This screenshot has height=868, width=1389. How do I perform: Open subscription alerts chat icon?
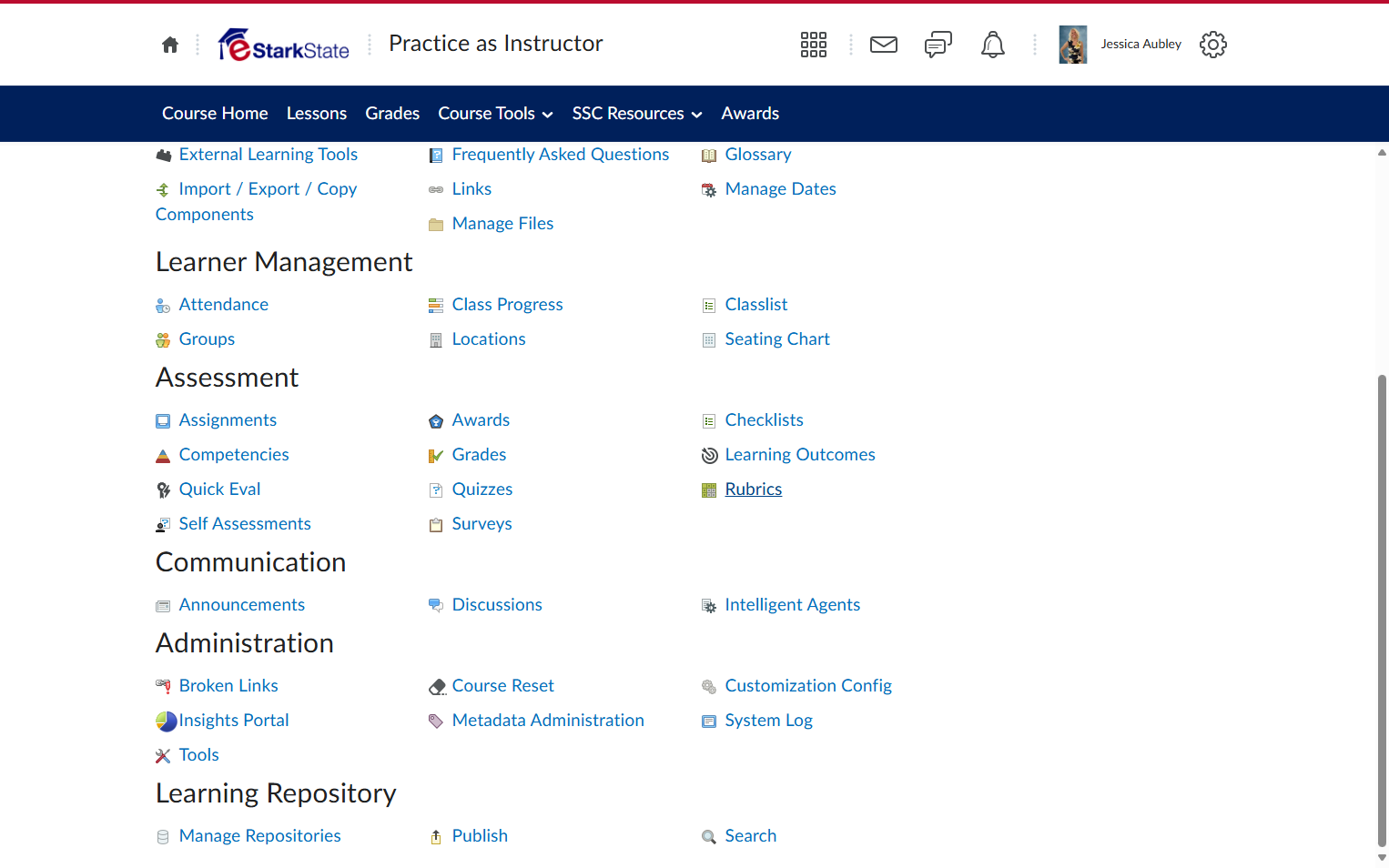point(938,45)
